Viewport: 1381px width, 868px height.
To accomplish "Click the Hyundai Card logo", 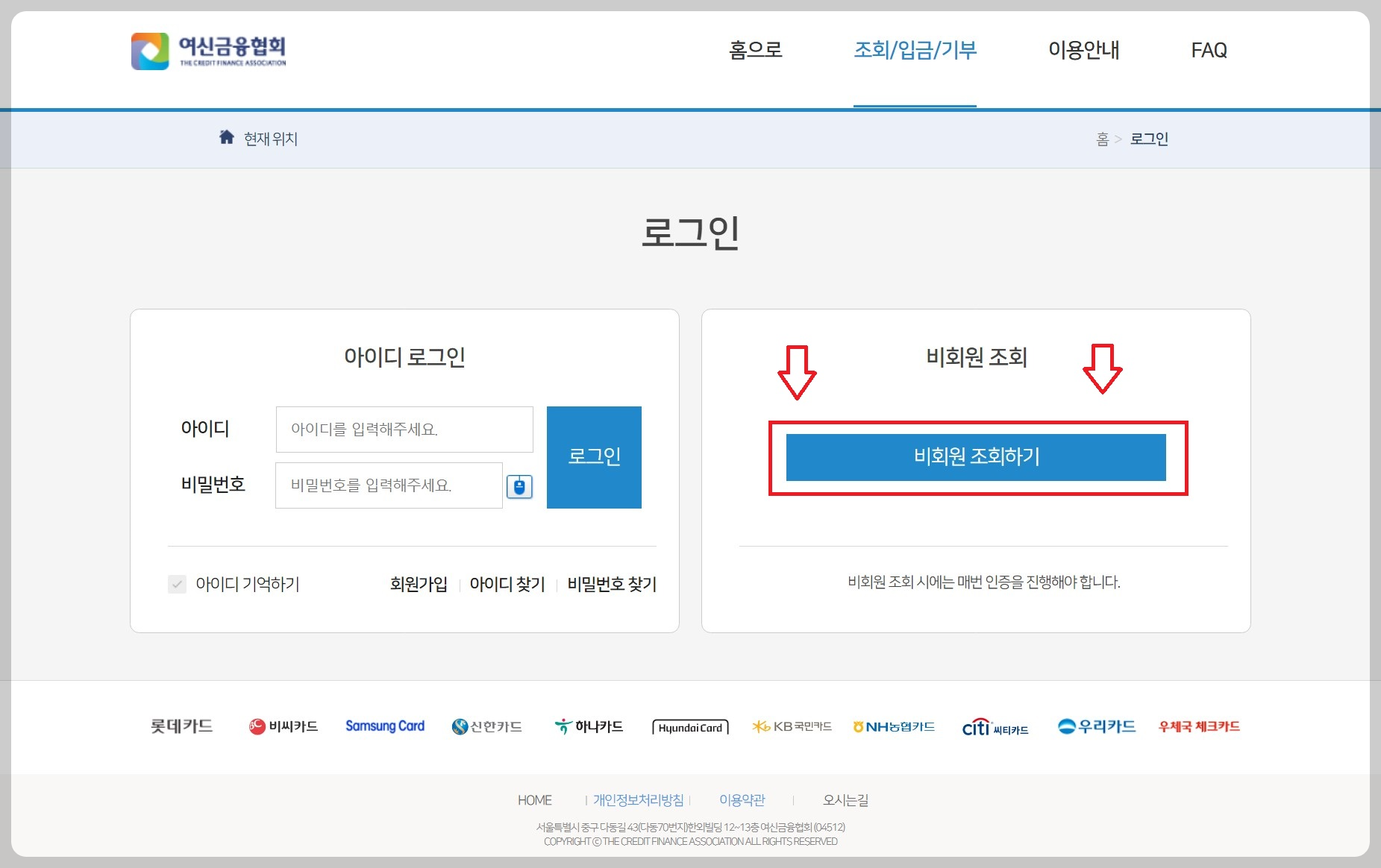I will click(690, 726).
